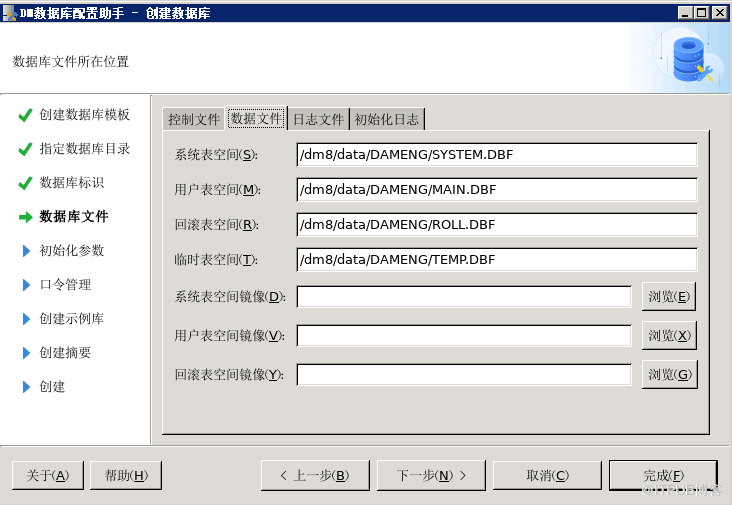
Task: Cancel the wizard with 取消(C)
Action: point(547,476)
